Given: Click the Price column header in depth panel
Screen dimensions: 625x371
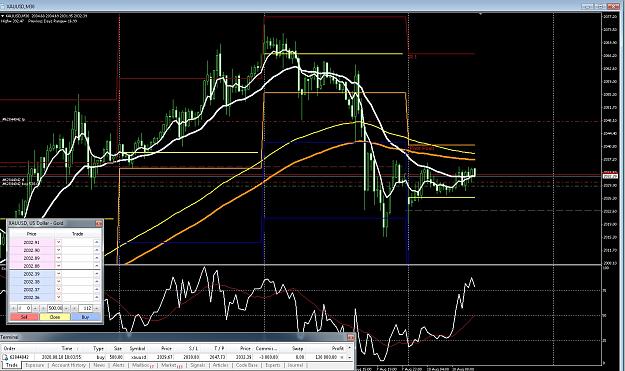Looking at the screenshot, I should (31, 234).
